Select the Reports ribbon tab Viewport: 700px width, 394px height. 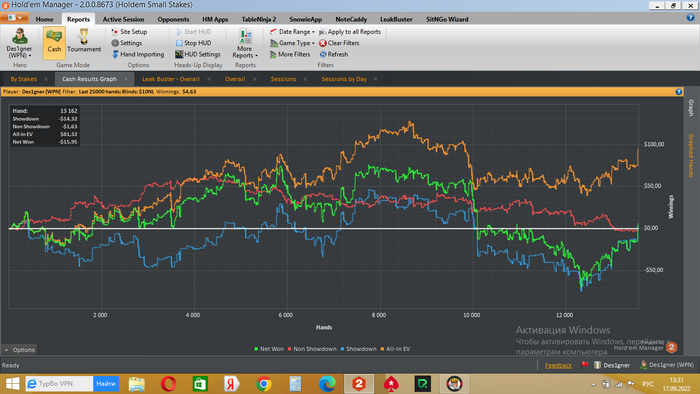(x=78, y=19)
